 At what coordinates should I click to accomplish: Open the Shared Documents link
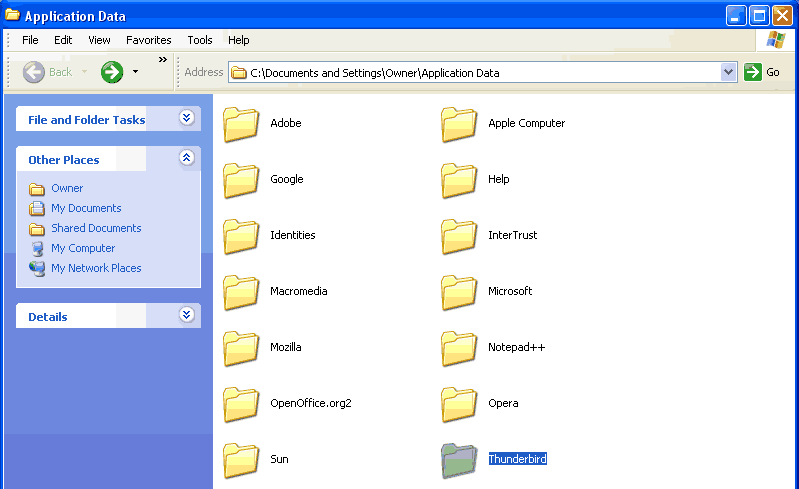click(96, 228)
